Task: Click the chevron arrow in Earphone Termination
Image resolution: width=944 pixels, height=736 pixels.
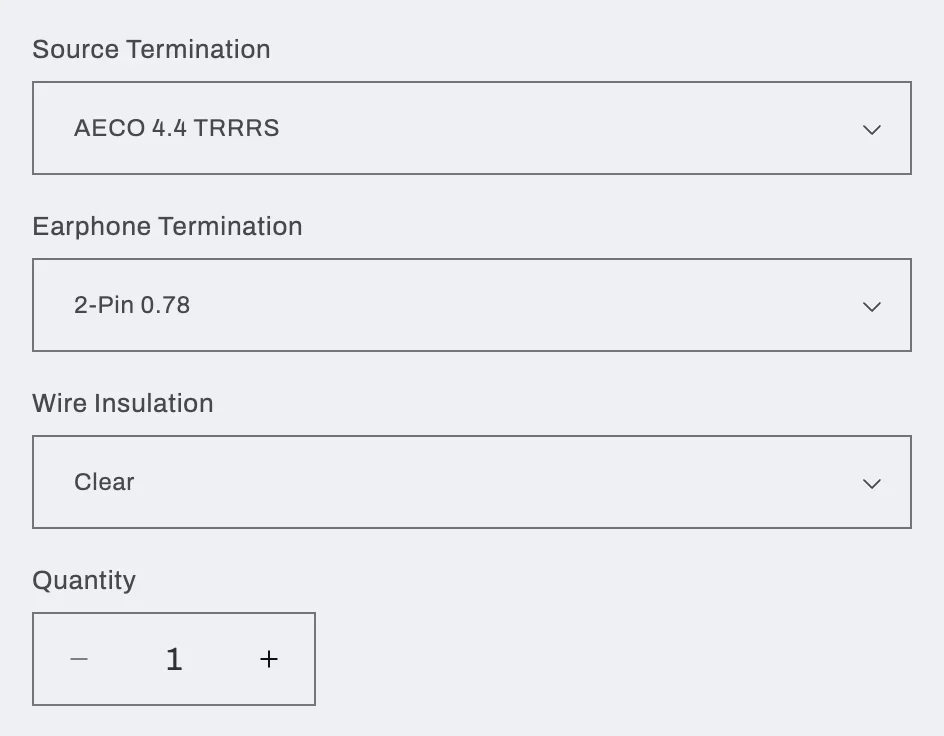Action: tap(871, 306)
